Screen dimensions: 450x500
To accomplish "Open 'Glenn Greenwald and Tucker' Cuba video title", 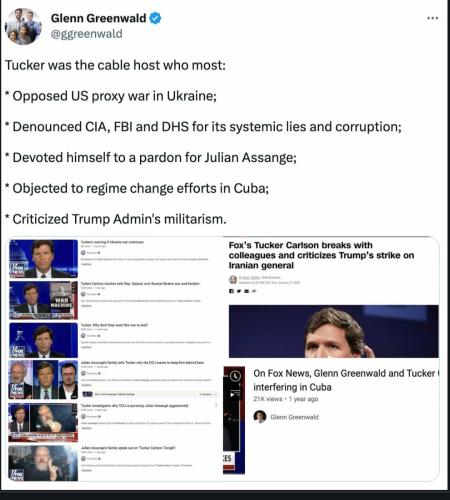I will click(x=346, y=380).
